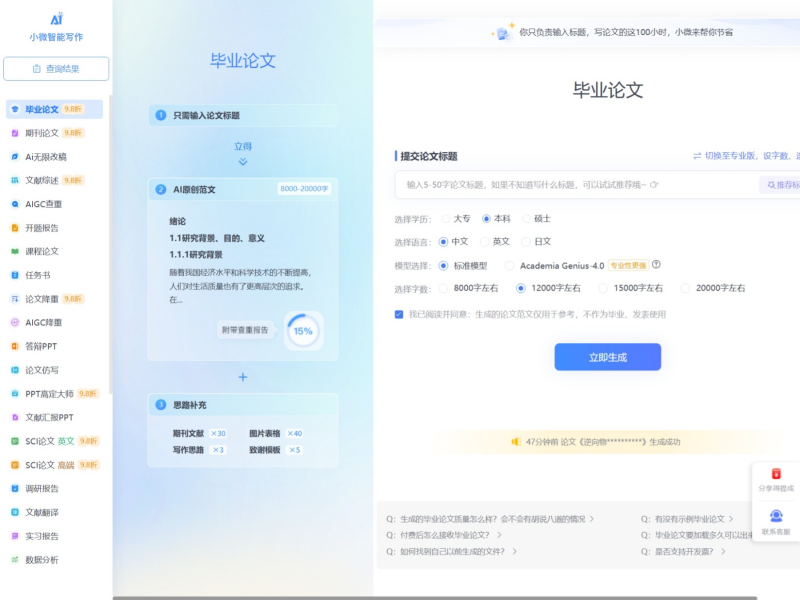This screenshot has height=600, width=800.
Task: Expand FAQ 是否支持开发票
Action: tap(683, 551)
